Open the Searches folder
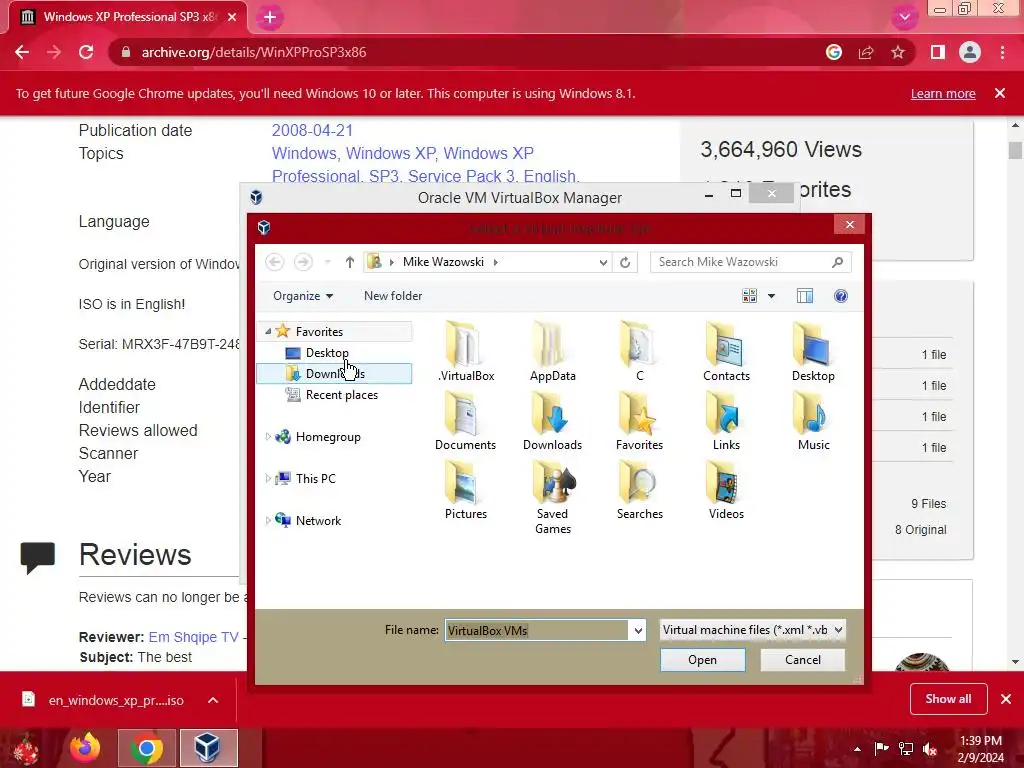The width and height of the screenshot is (1024, 768). coord(639,490)
